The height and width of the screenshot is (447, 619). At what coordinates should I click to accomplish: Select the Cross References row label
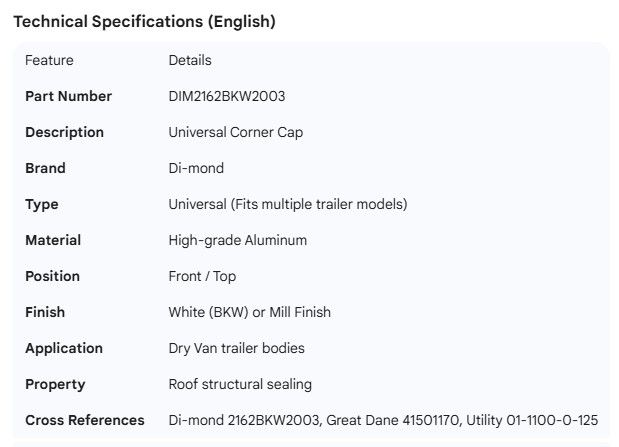click(x=85, y=420)
